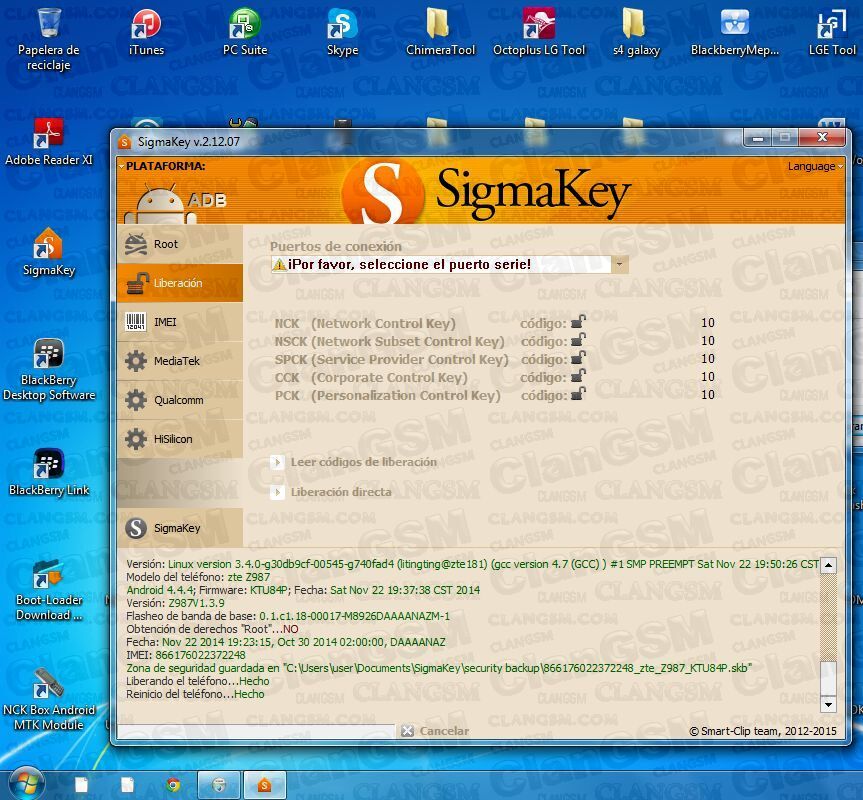Select the Octoplus LG Tool desktop icon
Viewport: 863px width, 800px height.
tap(539, 33)
